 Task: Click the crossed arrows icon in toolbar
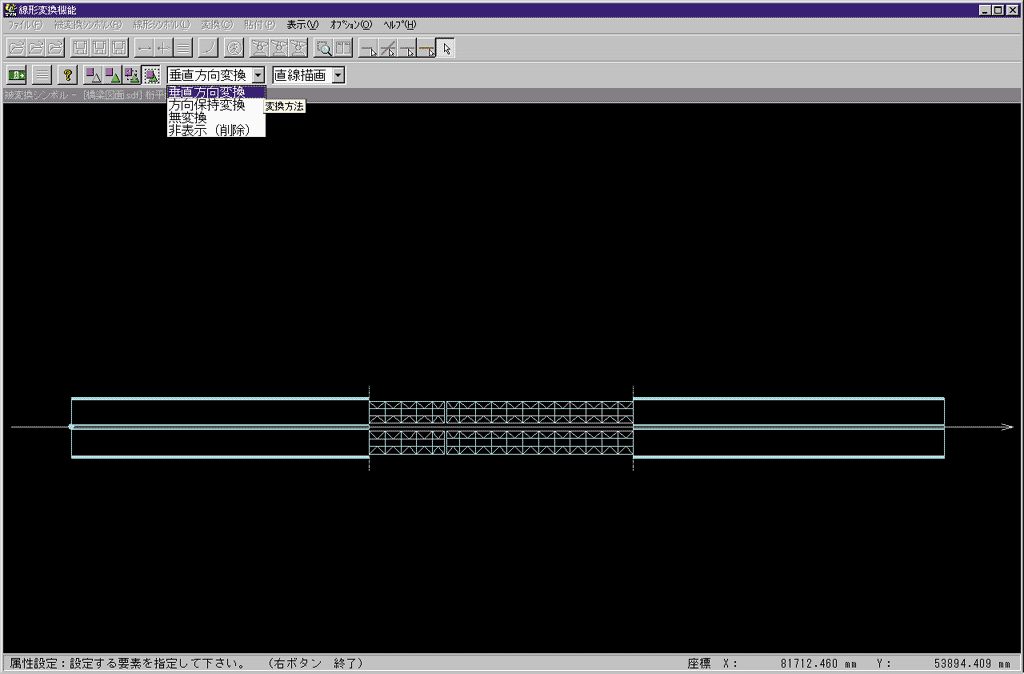164,48
